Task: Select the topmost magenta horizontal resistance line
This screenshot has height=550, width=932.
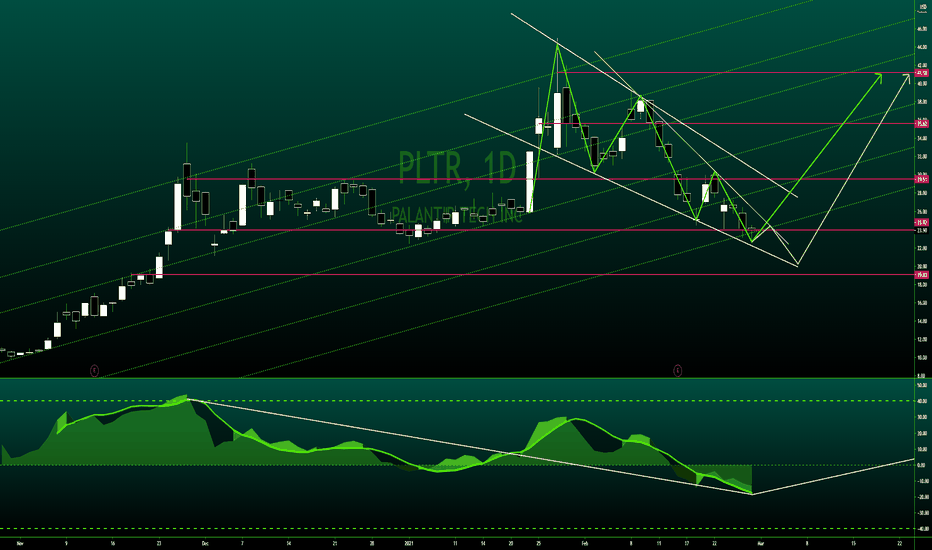Action: coord(735,73)
